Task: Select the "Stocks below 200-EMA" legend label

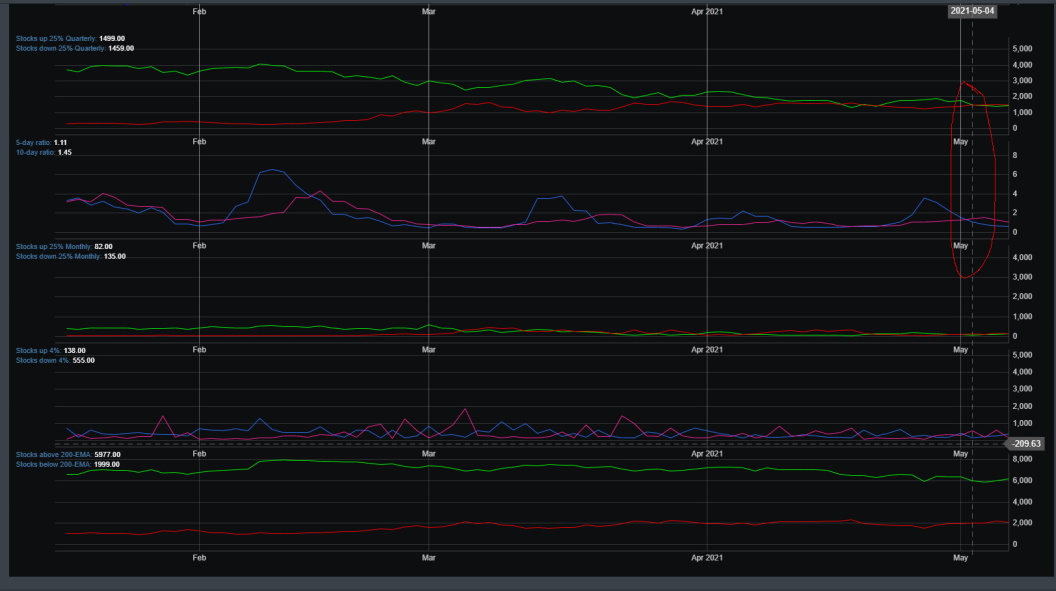Action: click(x=54, y=464)
